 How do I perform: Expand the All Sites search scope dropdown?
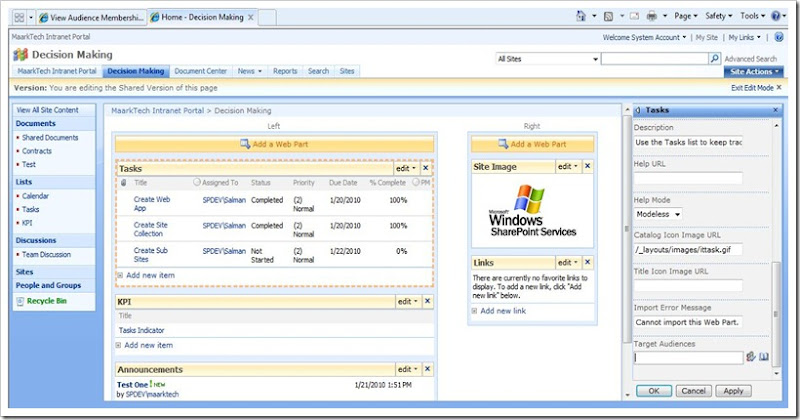click(x=594, y=59)
